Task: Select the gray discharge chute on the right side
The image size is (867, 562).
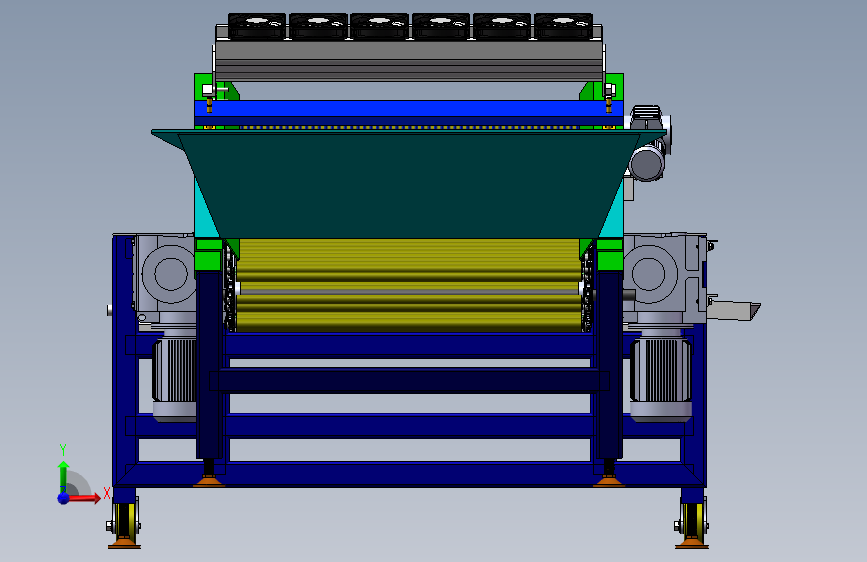Action: coord(733,310)
